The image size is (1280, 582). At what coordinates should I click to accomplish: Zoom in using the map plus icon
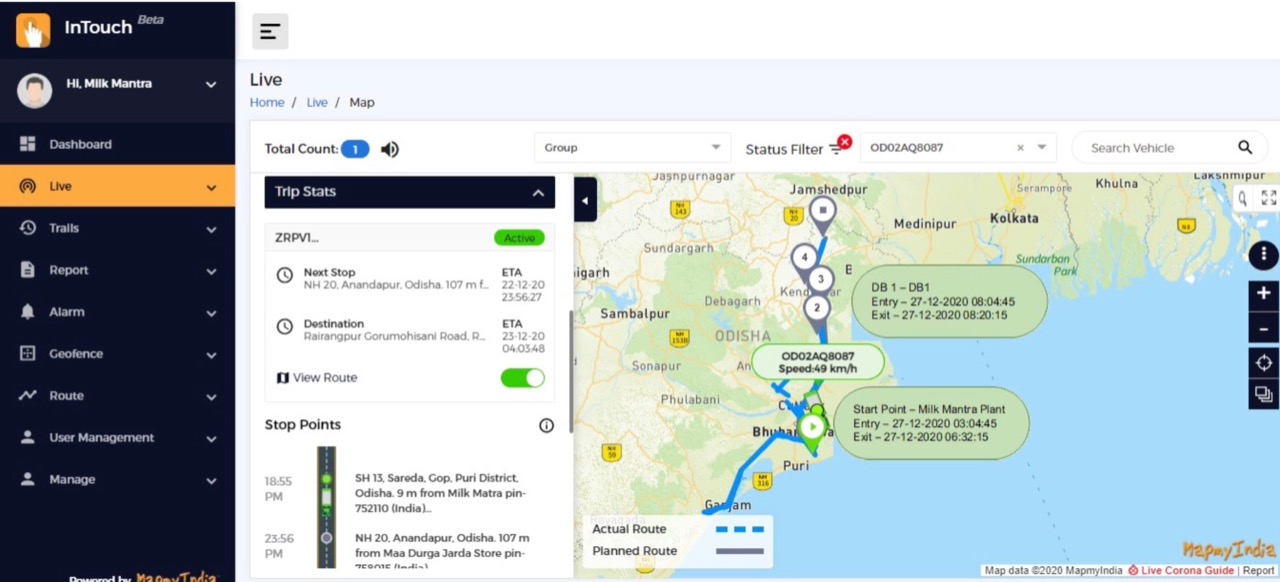point(1263,293)
